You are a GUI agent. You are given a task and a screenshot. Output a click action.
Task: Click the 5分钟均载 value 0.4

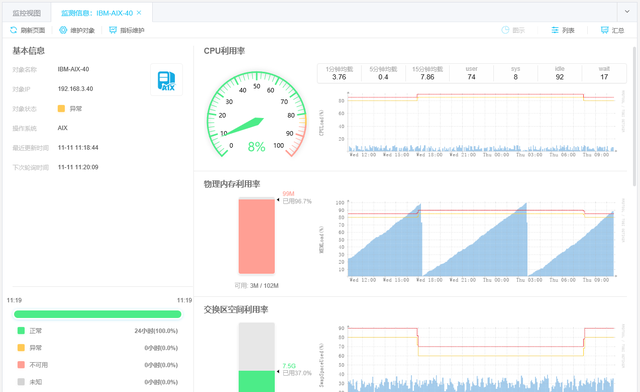tap(383, 77)
